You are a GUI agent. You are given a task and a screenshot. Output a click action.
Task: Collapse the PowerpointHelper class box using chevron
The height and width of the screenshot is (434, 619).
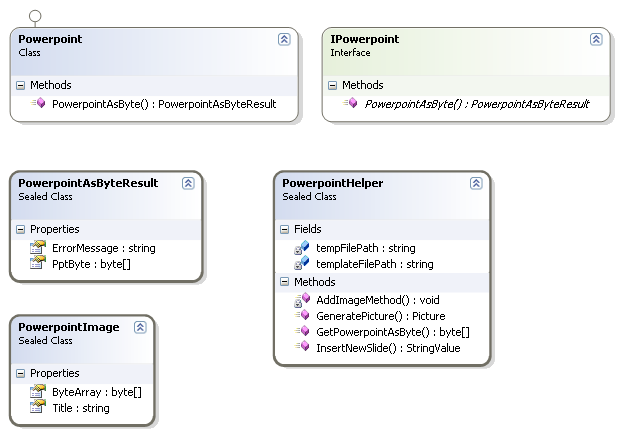(x=476, y=184)
